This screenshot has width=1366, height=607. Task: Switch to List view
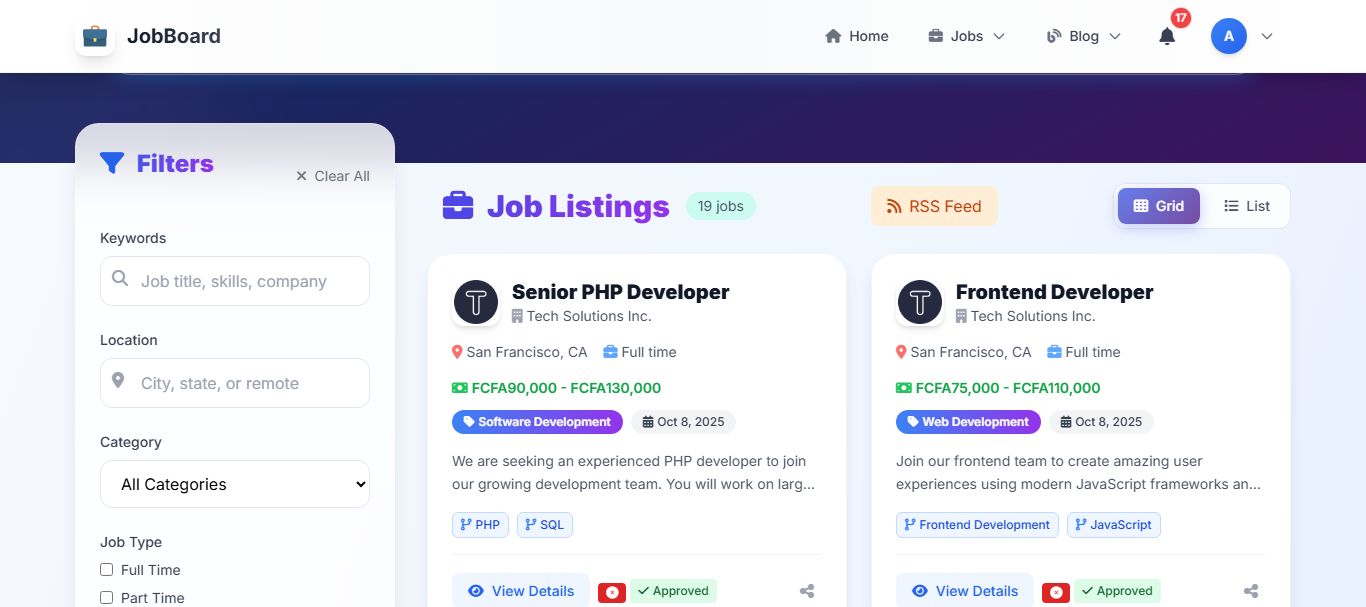coord(1246,206)
